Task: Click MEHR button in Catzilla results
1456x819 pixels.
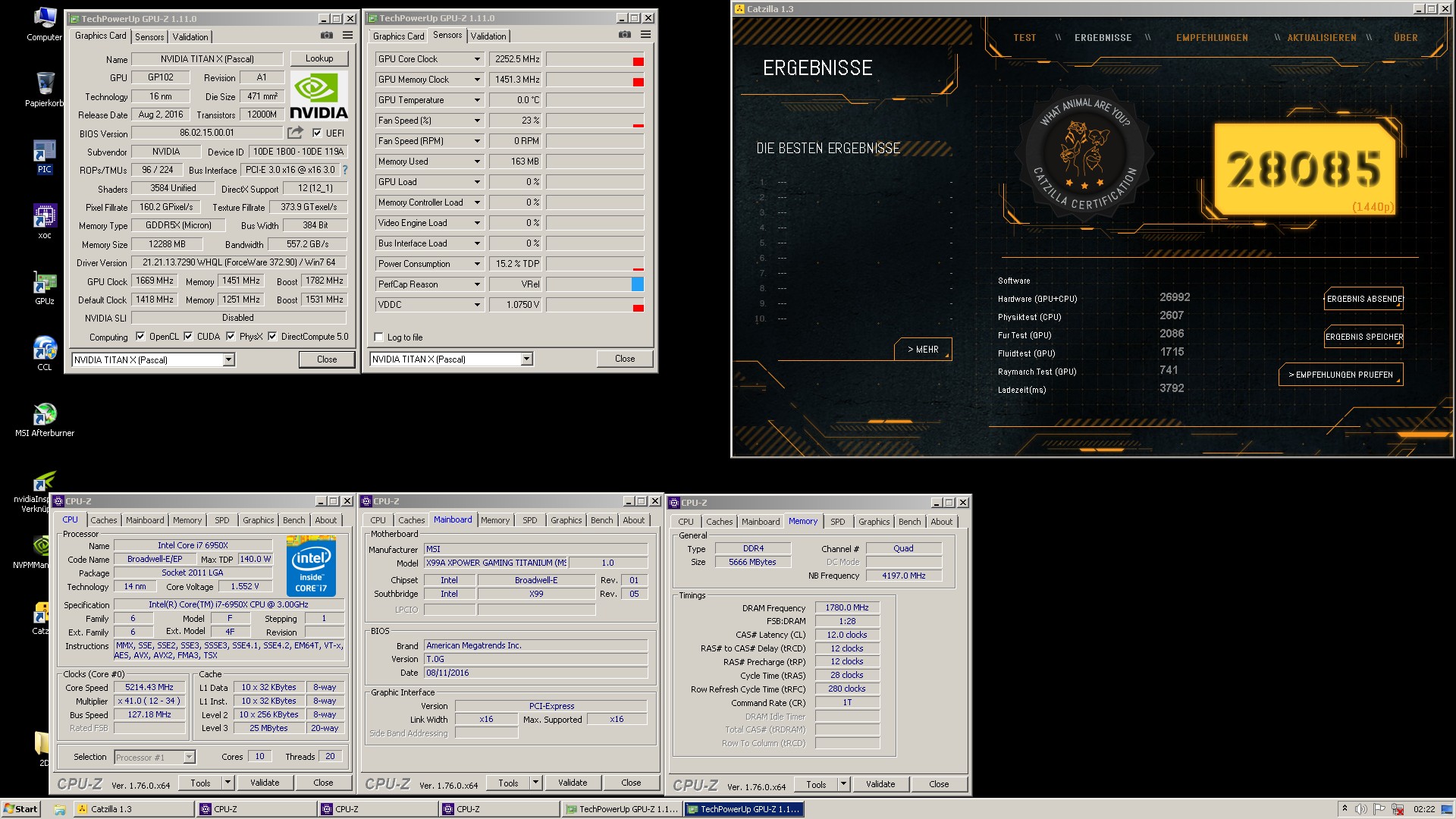Action: 923,350
